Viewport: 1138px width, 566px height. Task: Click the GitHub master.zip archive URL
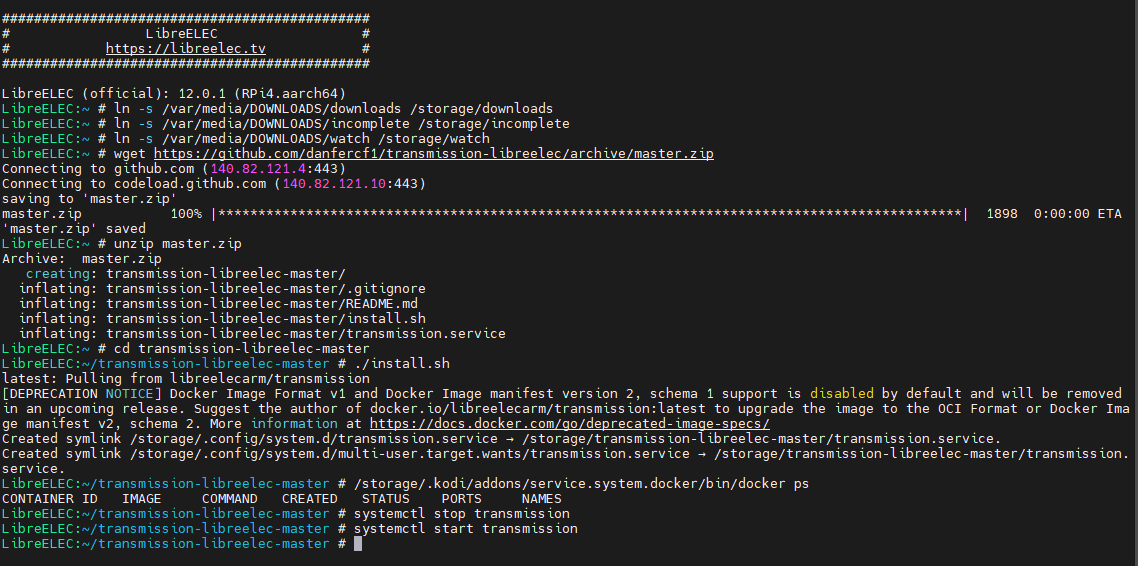[x=433, y=154]
